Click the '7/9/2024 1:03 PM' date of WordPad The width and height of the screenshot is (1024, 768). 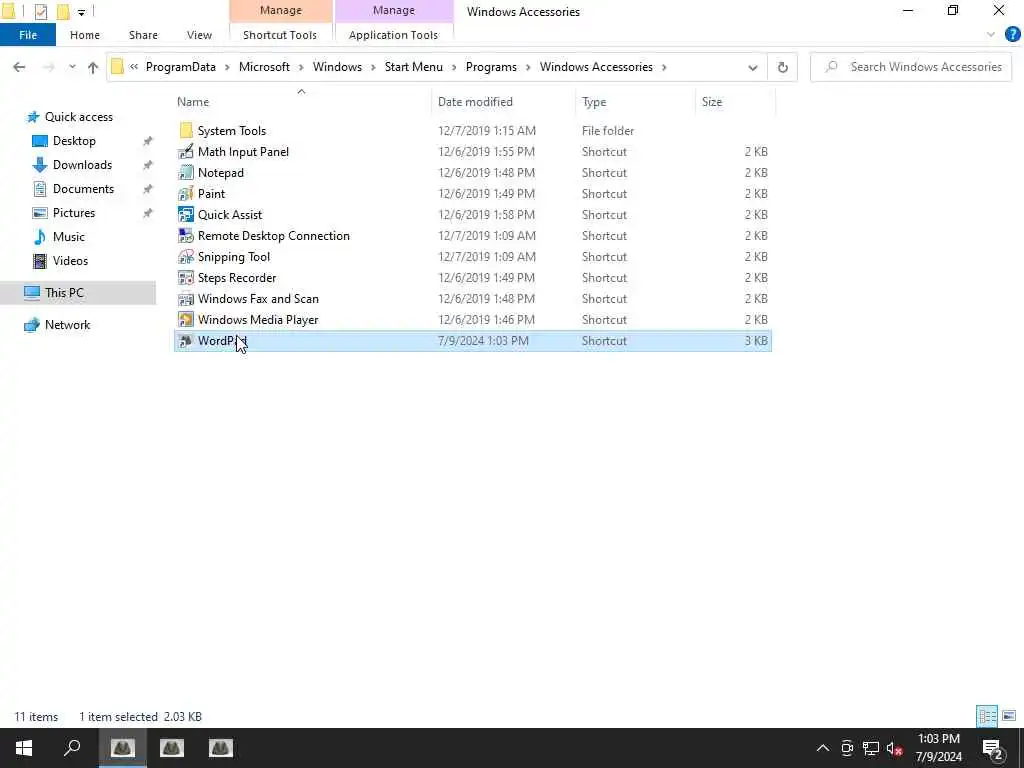point(483,341)
